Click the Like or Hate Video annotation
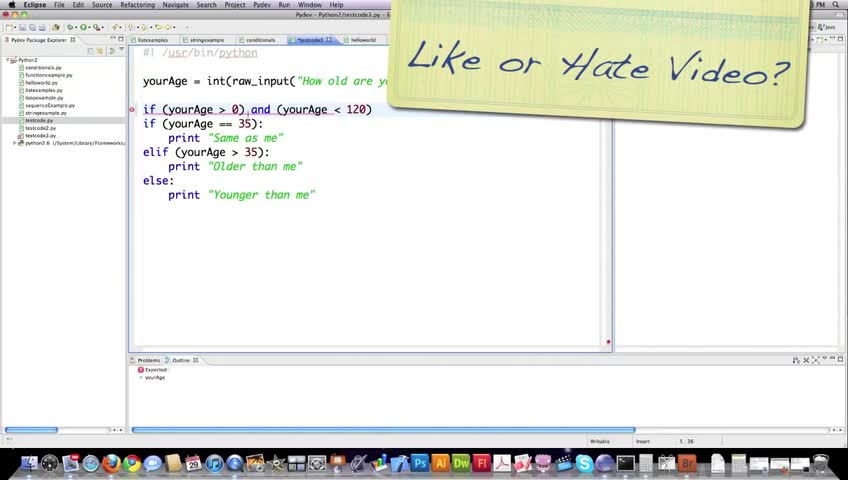 tap(598, 63)
